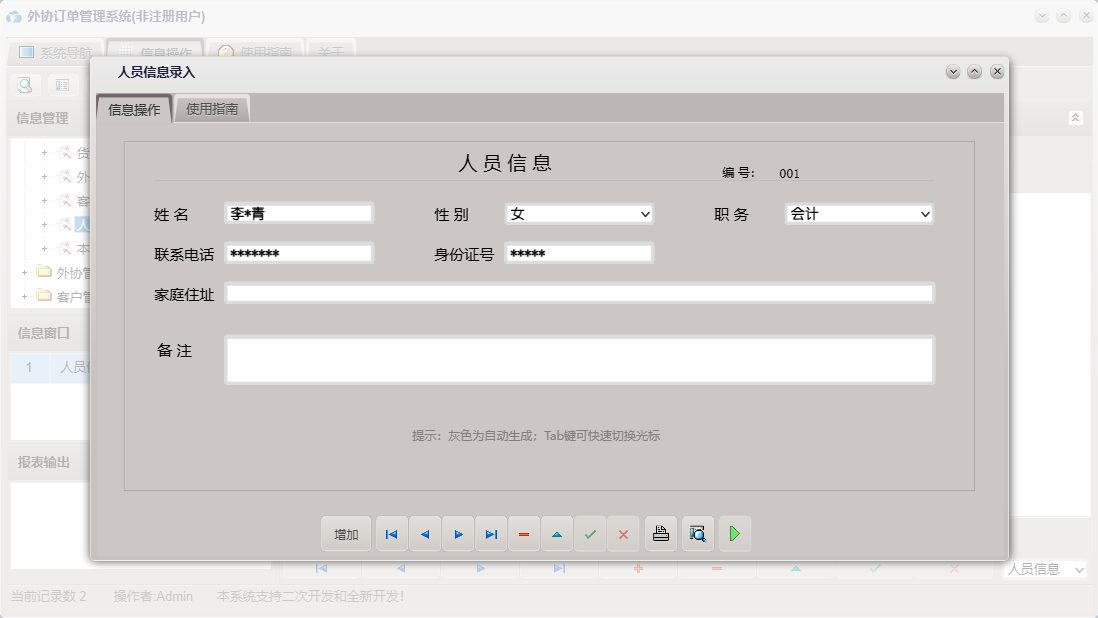Go to the previous record
This screenshot has height=618, width=1098.
pyautogui.click(x=424, y=533)
